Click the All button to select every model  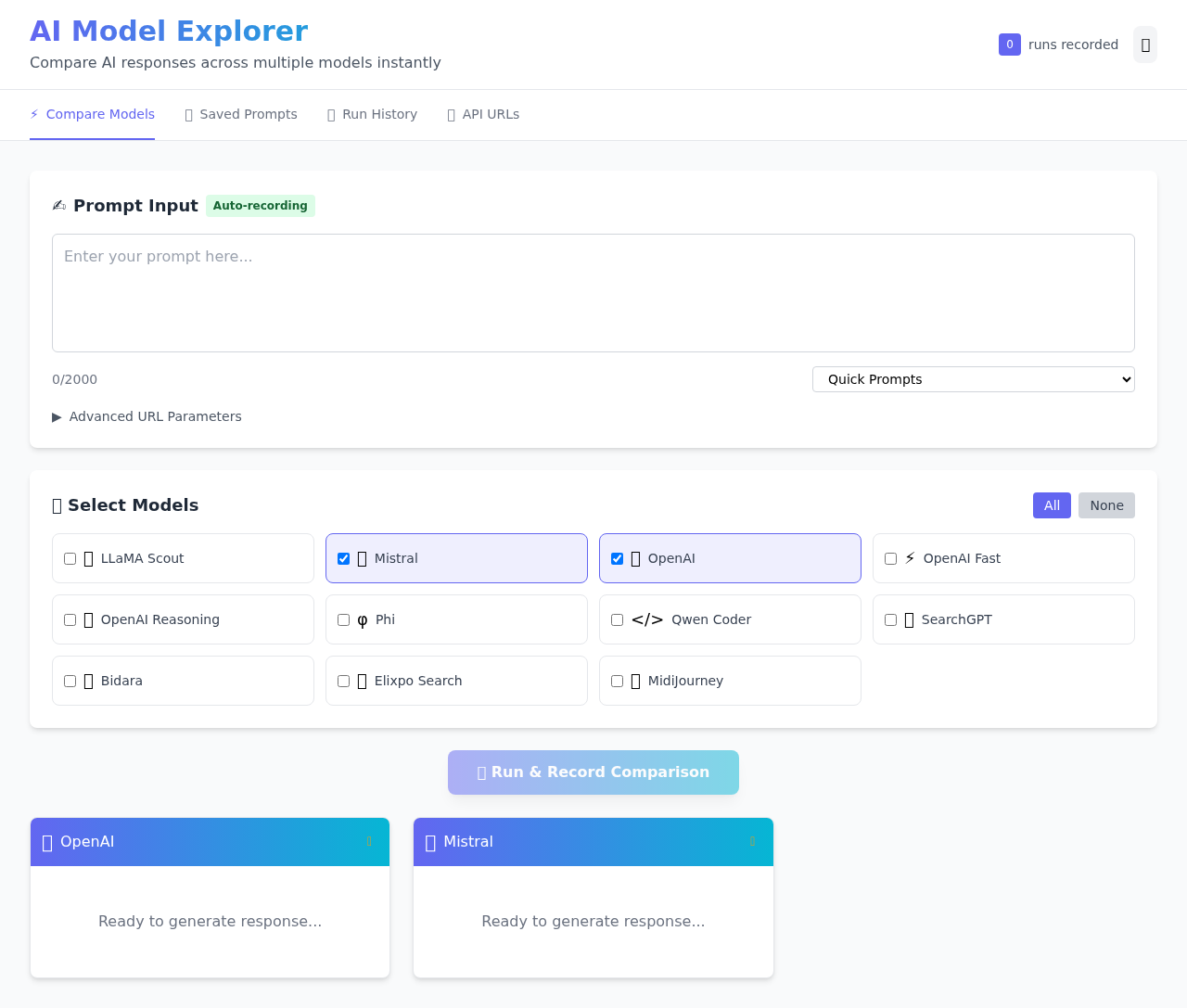(x=1052, y=505)
